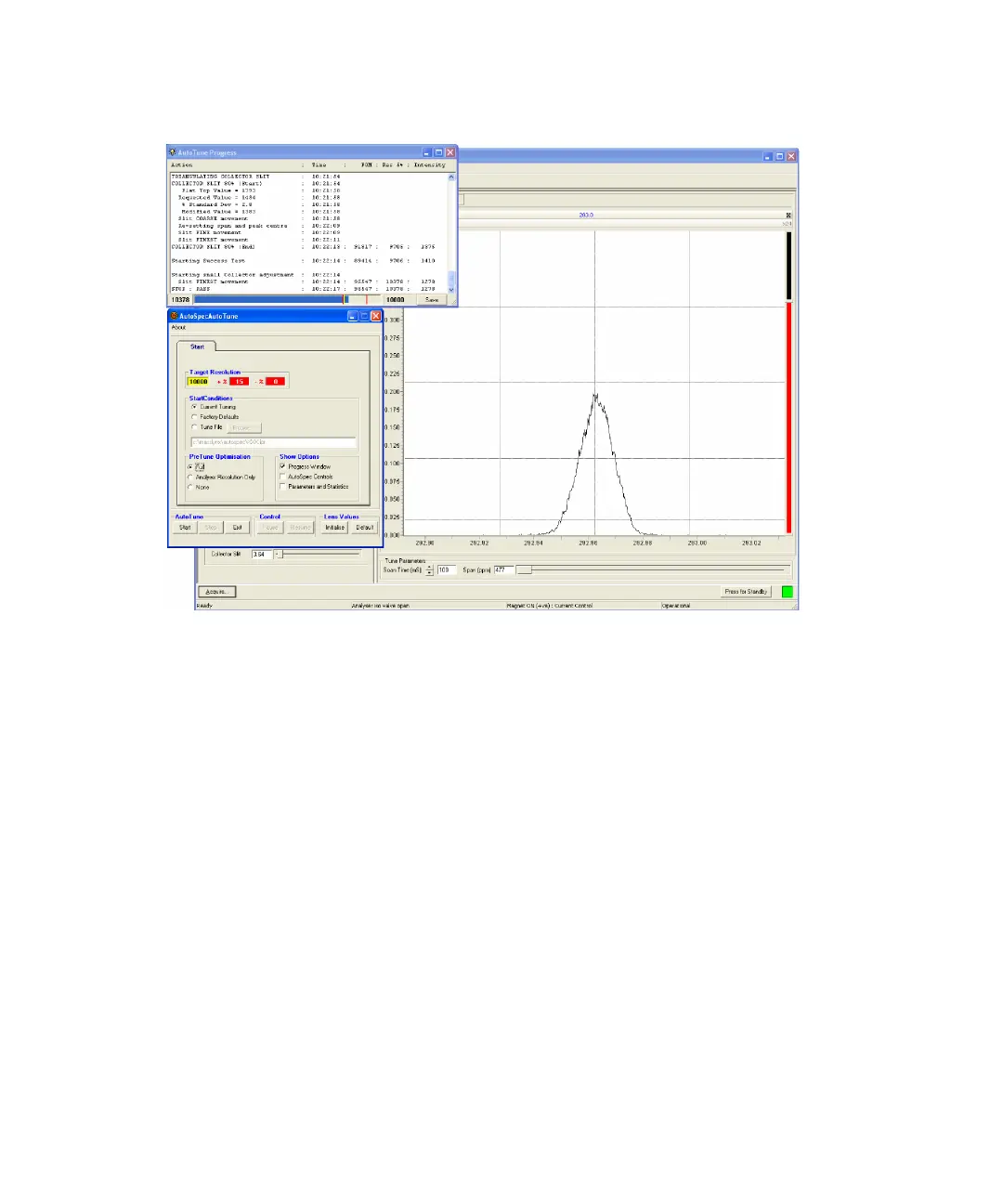Screen dimensions: 1003x1204
Task: Click the red vertical intensity bar
Action: tap(788, 417)
